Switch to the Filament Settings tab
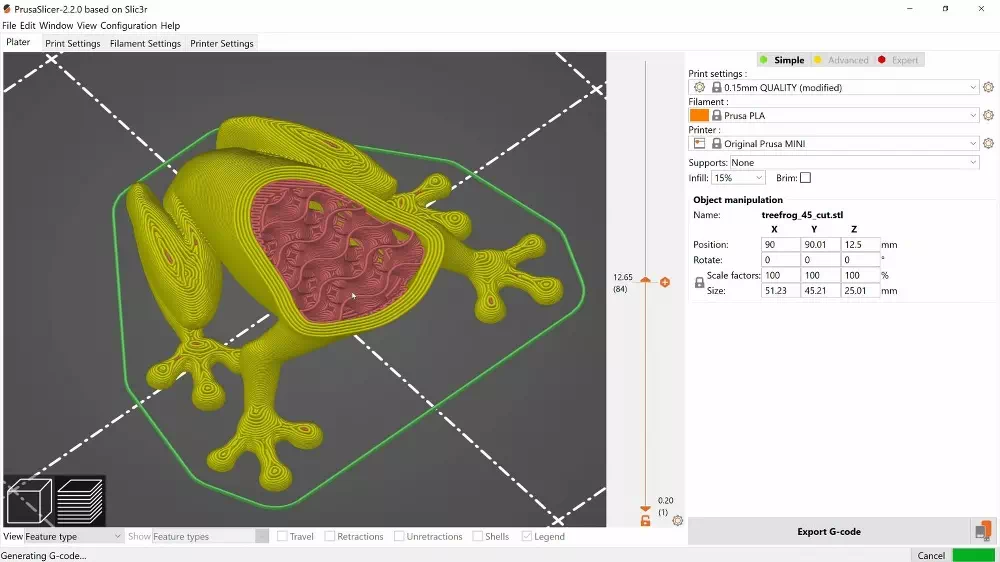 click(x=145, y=43)
